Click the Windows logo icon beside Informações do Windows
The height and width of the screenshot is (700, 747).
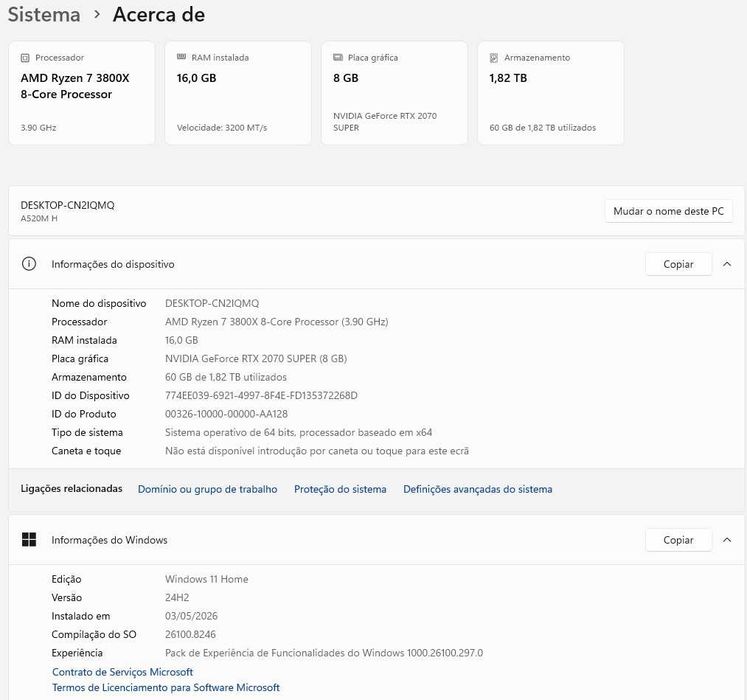click(x=29, y=539)
